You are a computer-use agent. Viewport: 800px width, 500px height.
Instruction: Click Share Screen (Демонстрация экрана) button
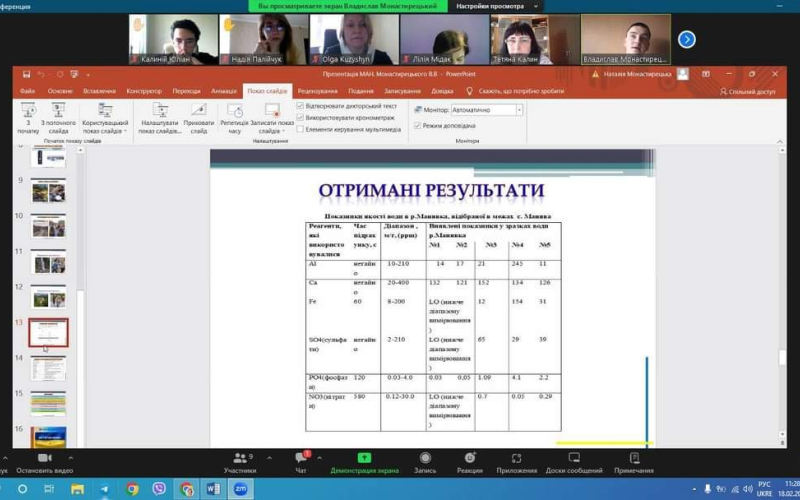pos(364,462)
